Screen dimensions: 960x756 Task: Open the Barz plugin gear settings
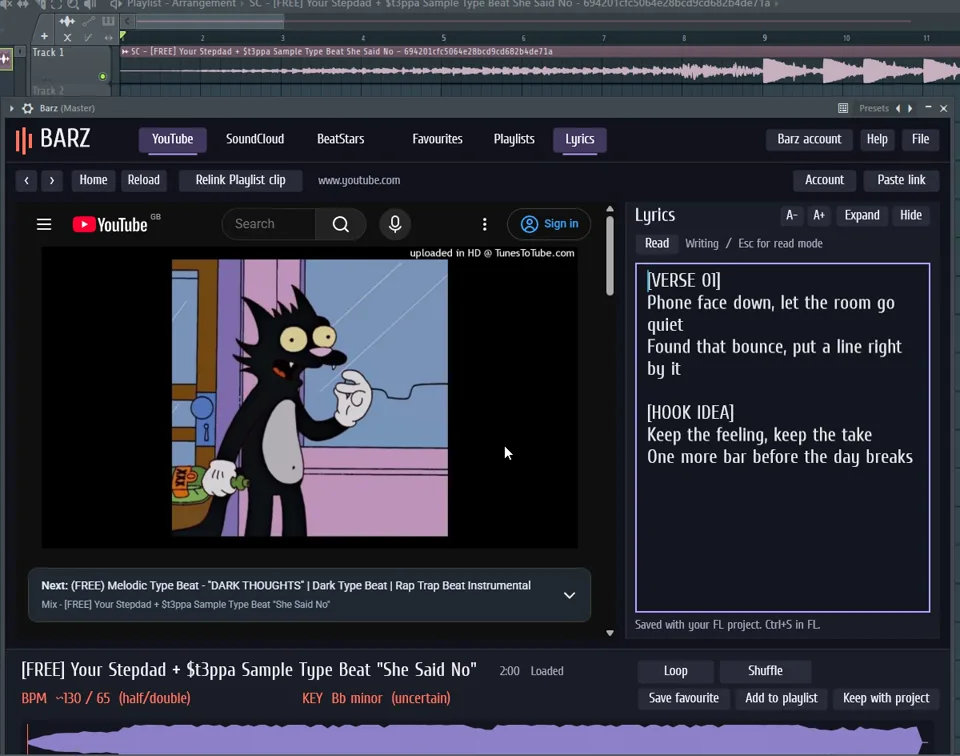28,108
